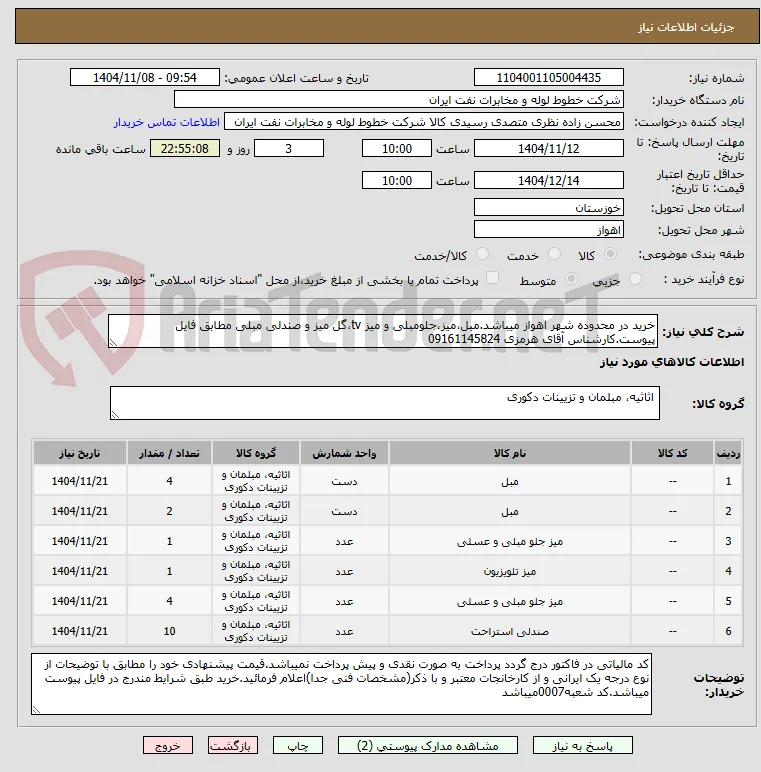Viewport: 761px width, 772px height.
Task: Click the buyer name field شرکت خطوط لوله
Action: click(399, 100)
